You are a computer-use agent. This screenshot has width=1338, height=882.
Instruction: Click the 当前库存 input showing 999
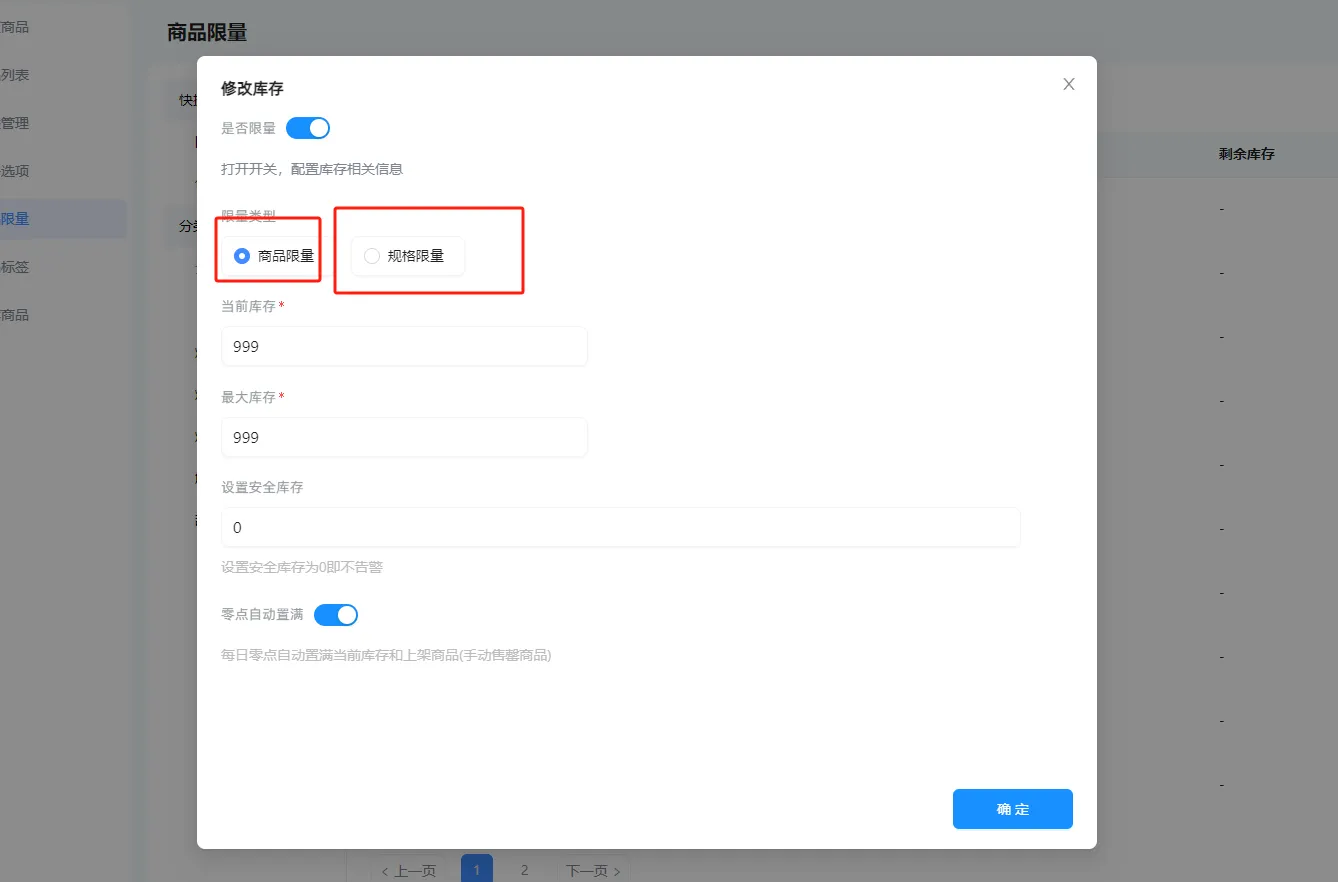pos(403,346)
